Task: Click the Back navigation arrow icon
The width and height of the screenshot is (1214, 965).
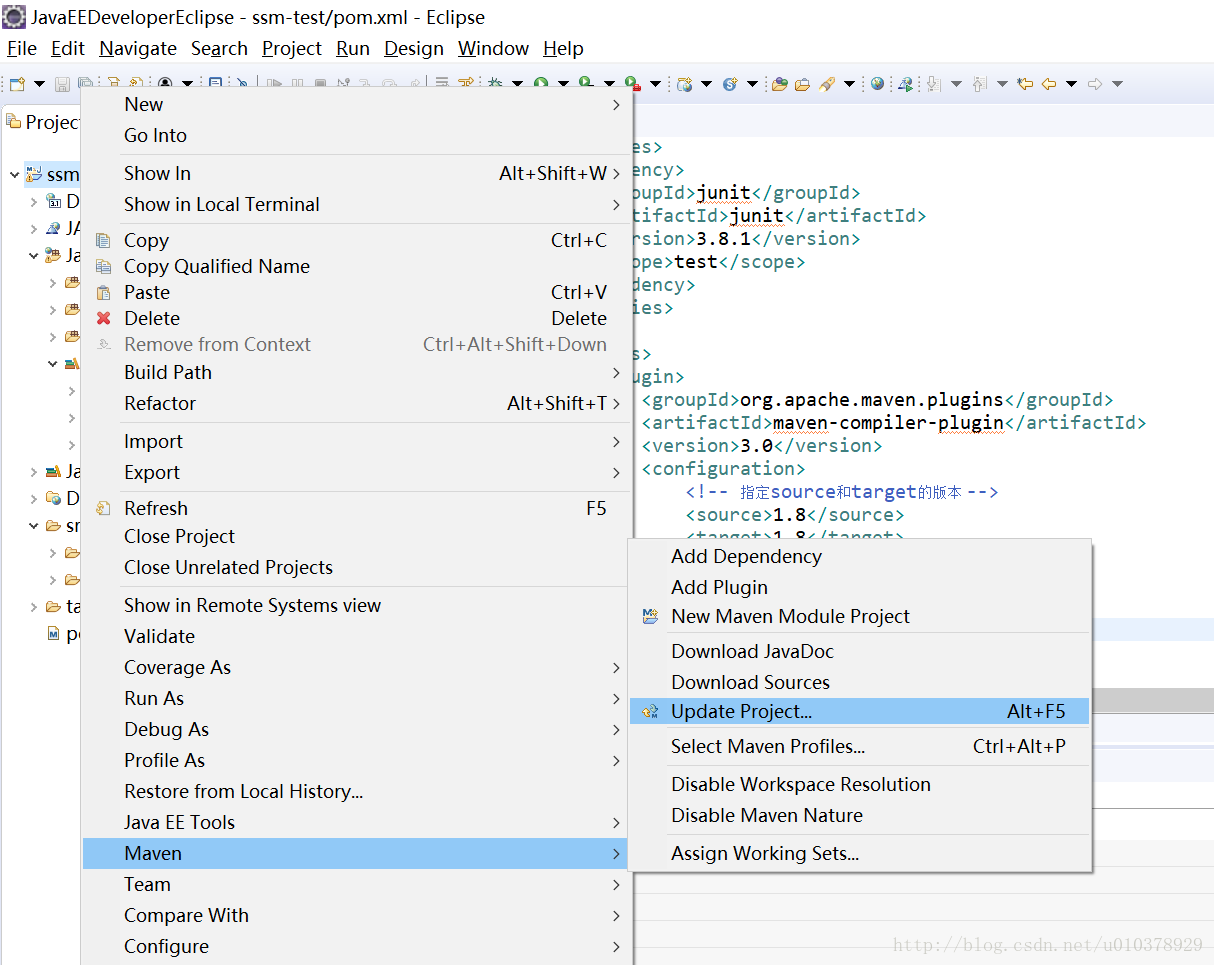Action: [1049, 84]
